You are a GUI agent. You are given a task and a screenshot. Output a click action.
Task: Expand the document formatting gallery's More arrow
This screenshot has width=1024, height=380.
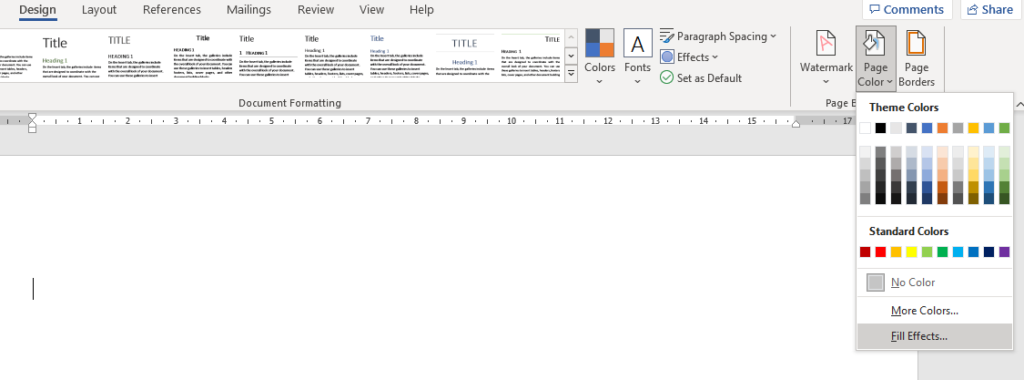(571, 74)
